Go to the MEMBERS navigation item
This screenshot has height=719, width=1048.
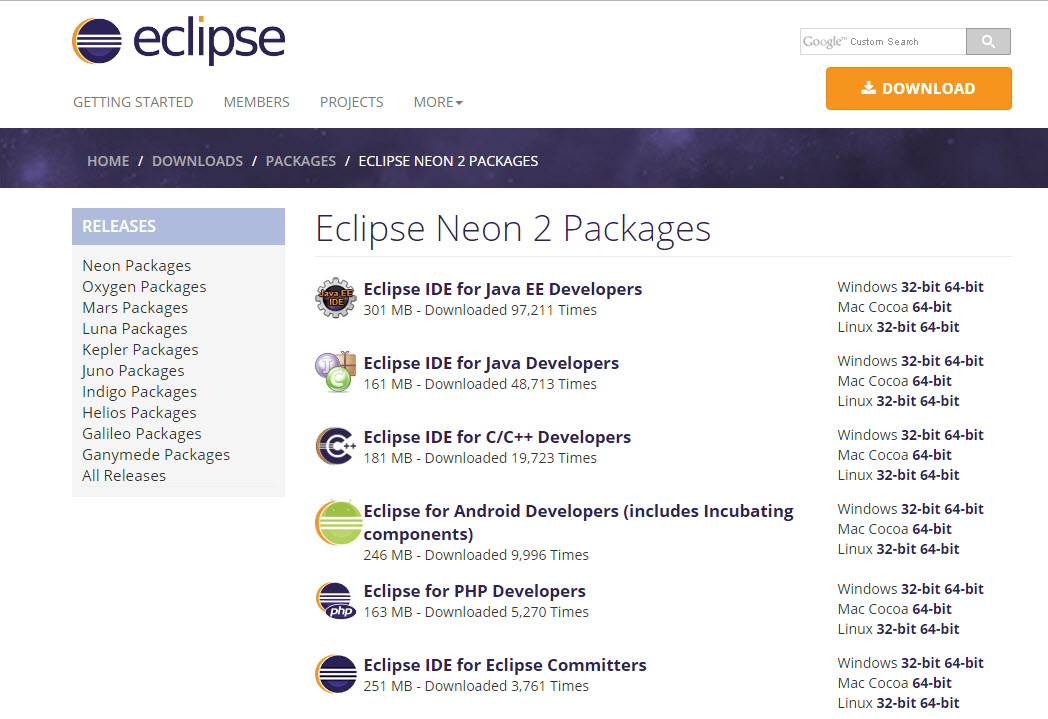[256, 102]
